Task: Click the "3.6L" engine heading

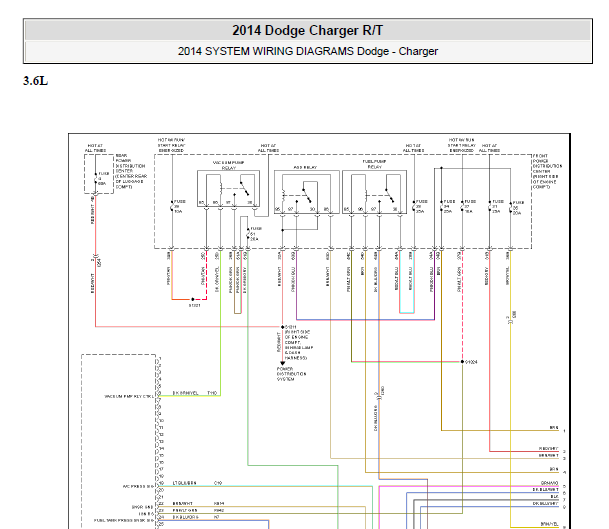Action: [35, 81]
